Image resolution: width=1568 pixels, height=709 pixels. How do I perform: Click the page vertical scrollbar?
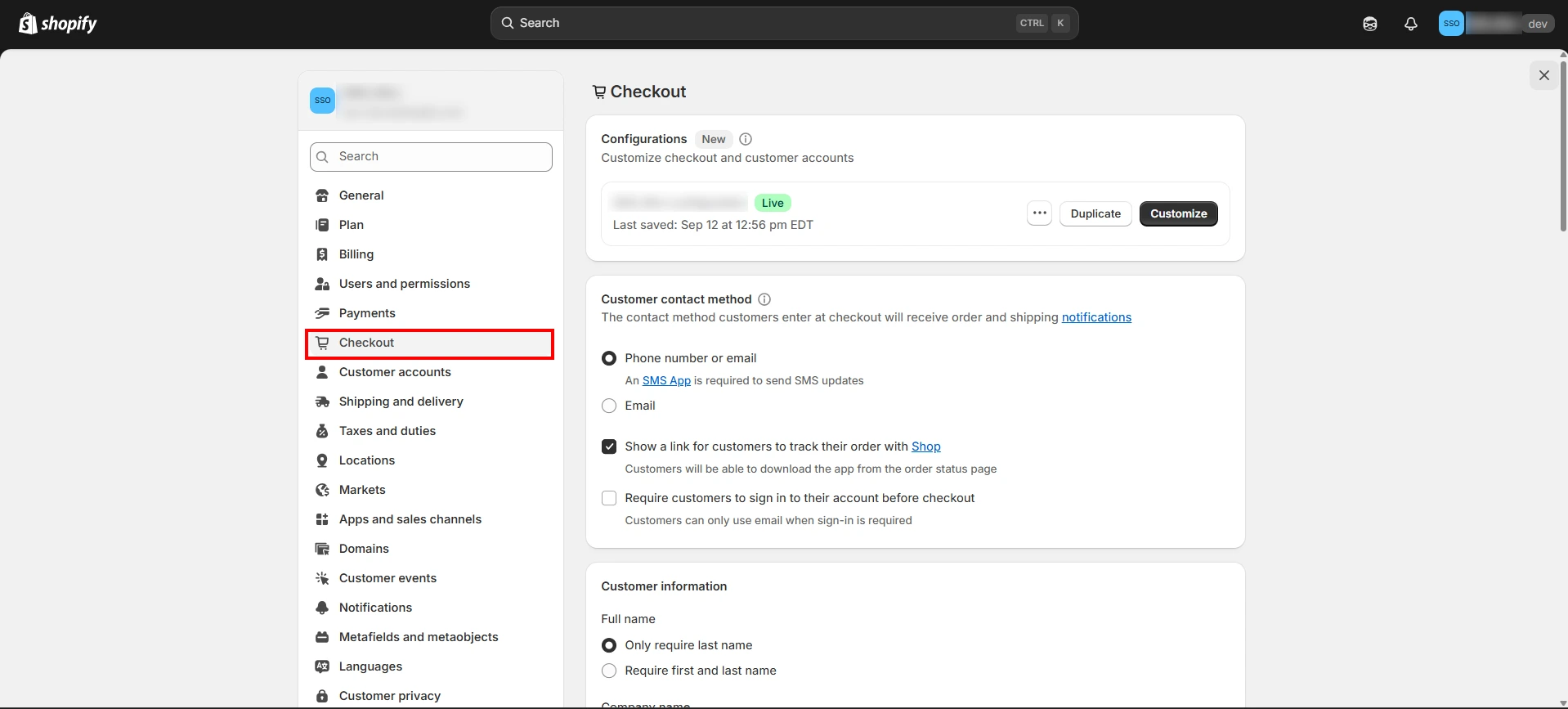coord(1562,147)
